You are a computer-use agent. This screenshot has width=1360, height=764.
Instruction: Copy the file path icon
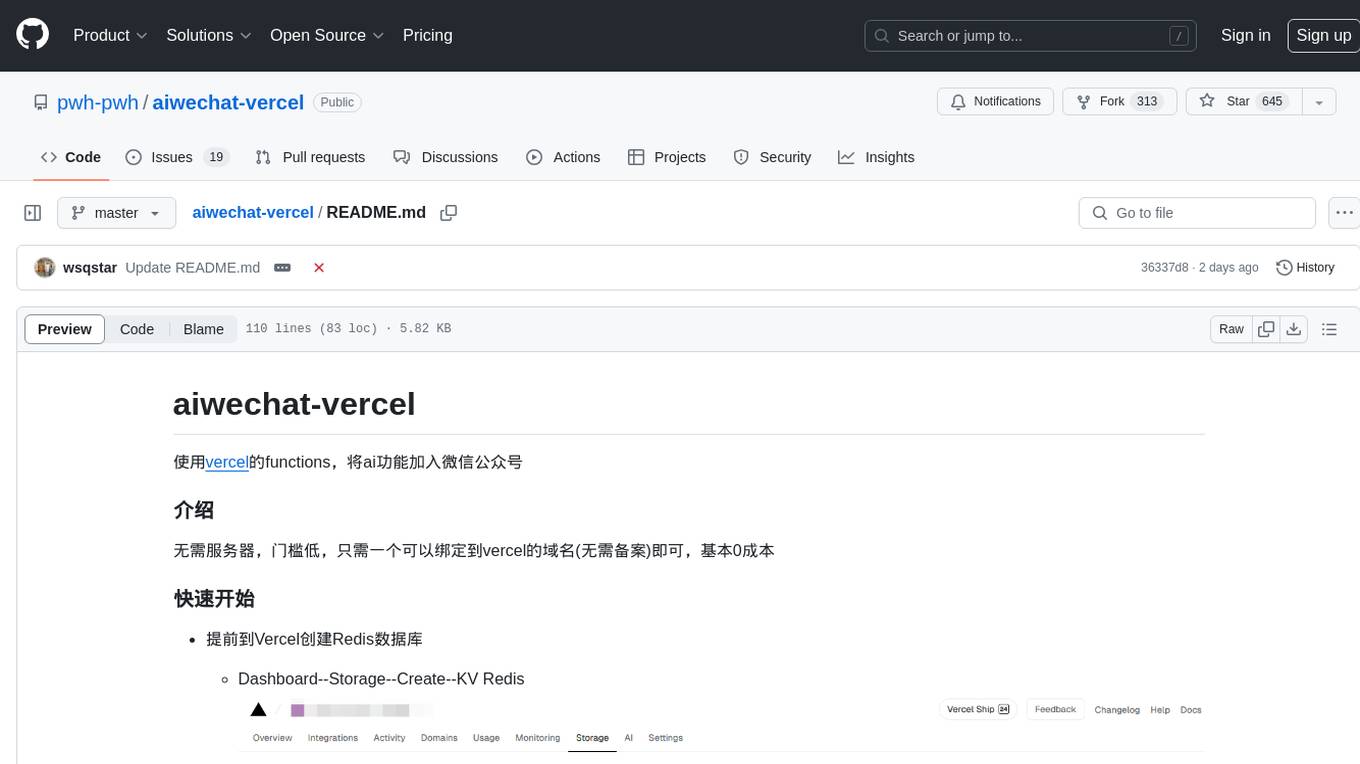449,213
